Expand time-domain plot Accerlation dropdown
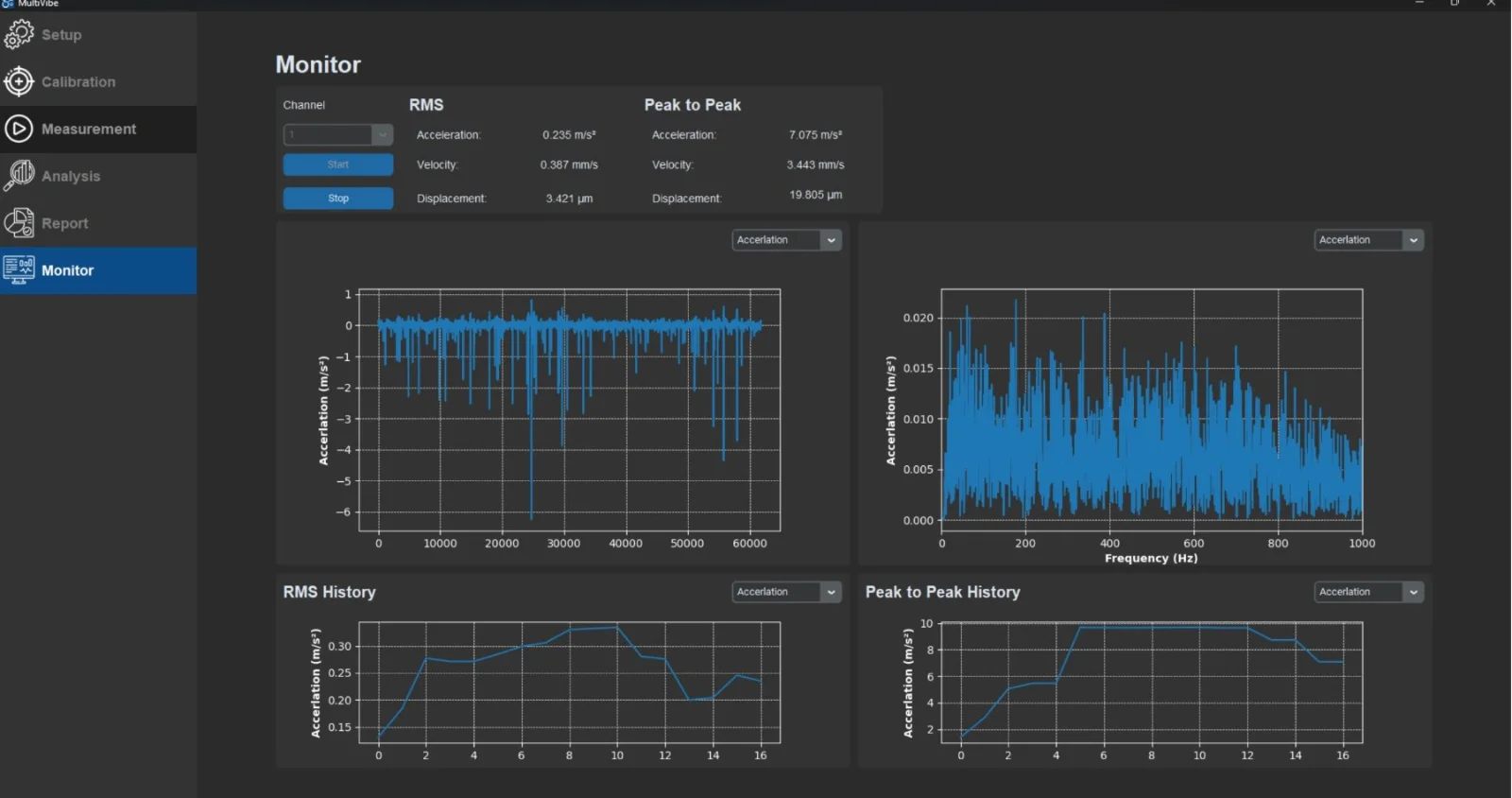 point(786,240)
